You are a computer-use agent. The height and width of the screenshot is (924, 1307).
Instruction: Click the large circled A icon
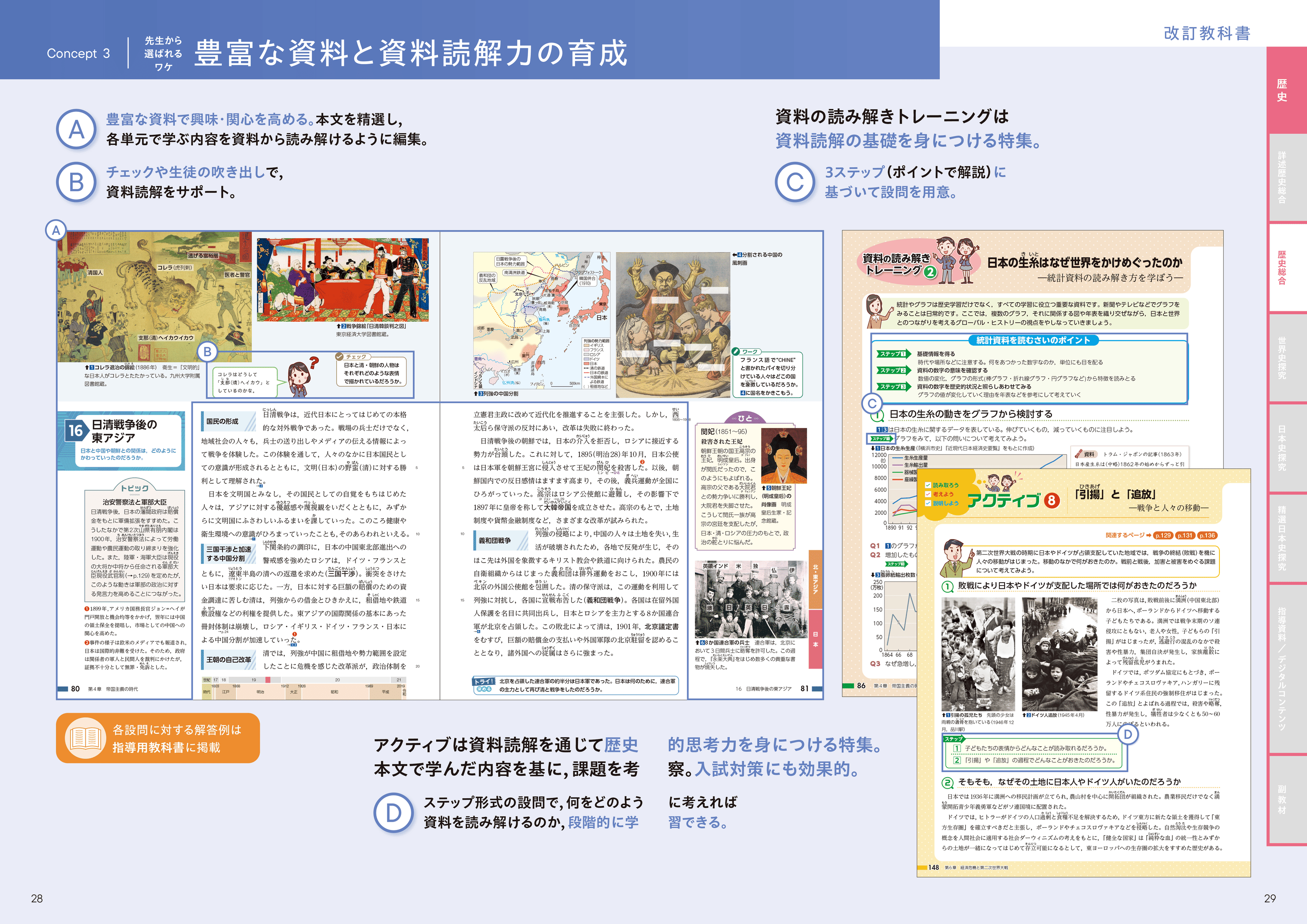tap(76, 130)
